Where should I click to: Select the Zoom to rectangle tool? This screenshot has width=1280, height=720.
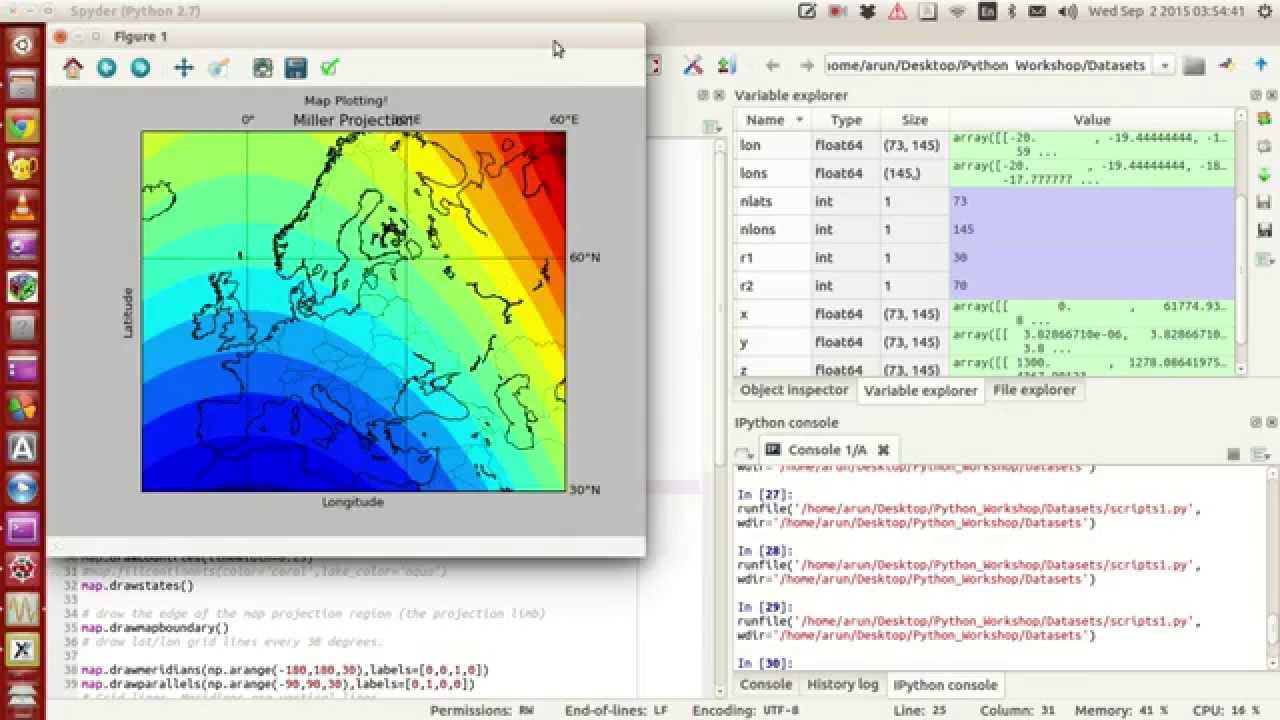pyautogui.click(x=218, y=68)
